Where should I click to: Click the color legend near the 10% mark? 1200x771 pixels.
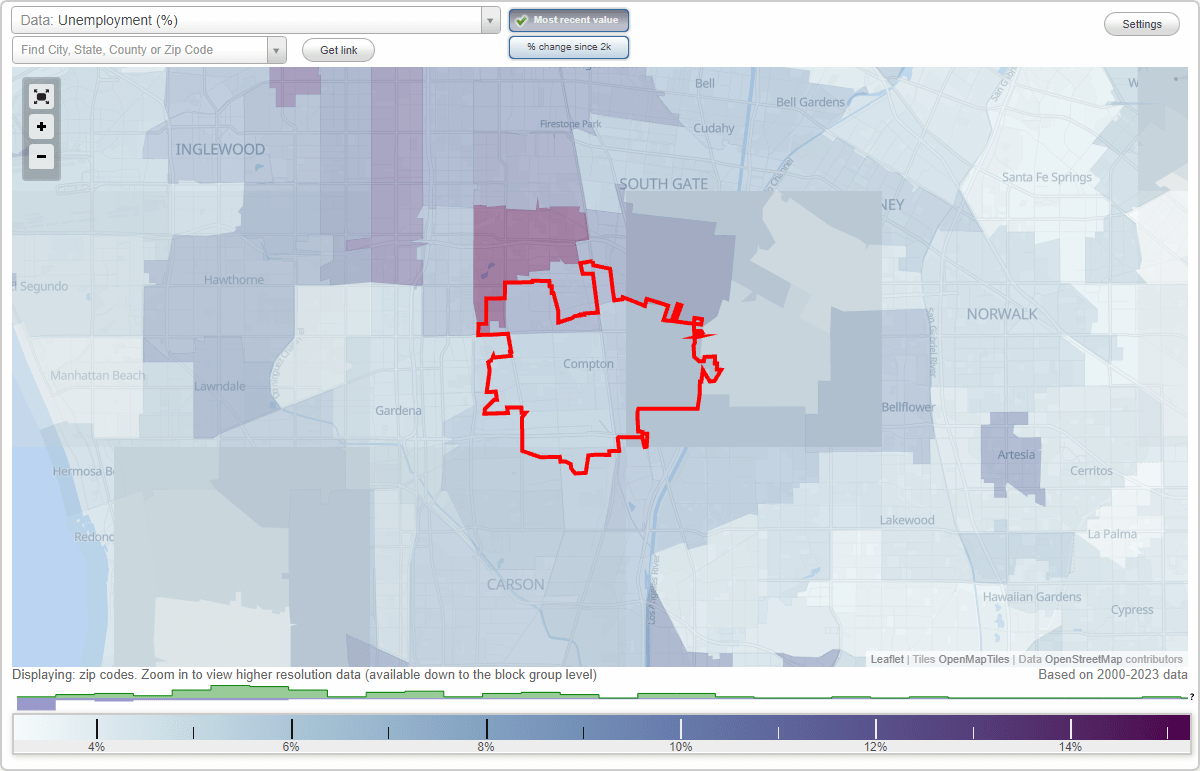point(681,727)
